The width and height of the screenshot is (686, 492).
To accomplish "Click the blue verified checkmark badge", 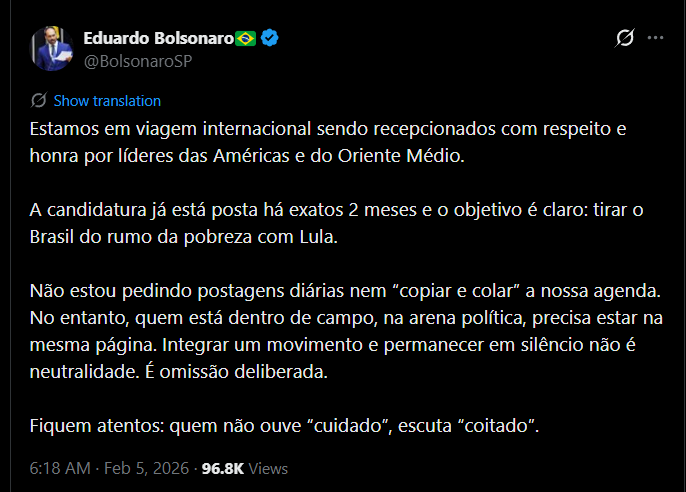I will [x=270, y=39].
